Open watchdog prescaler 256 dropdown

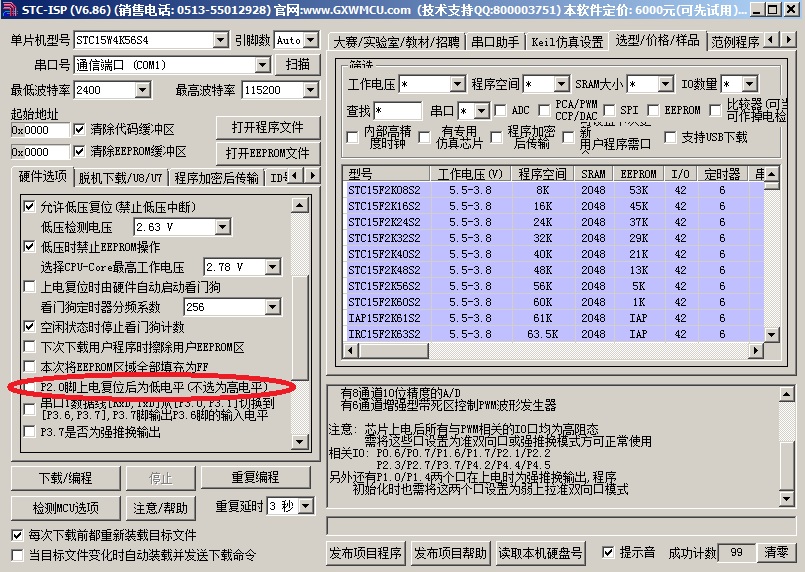point(273,307)
